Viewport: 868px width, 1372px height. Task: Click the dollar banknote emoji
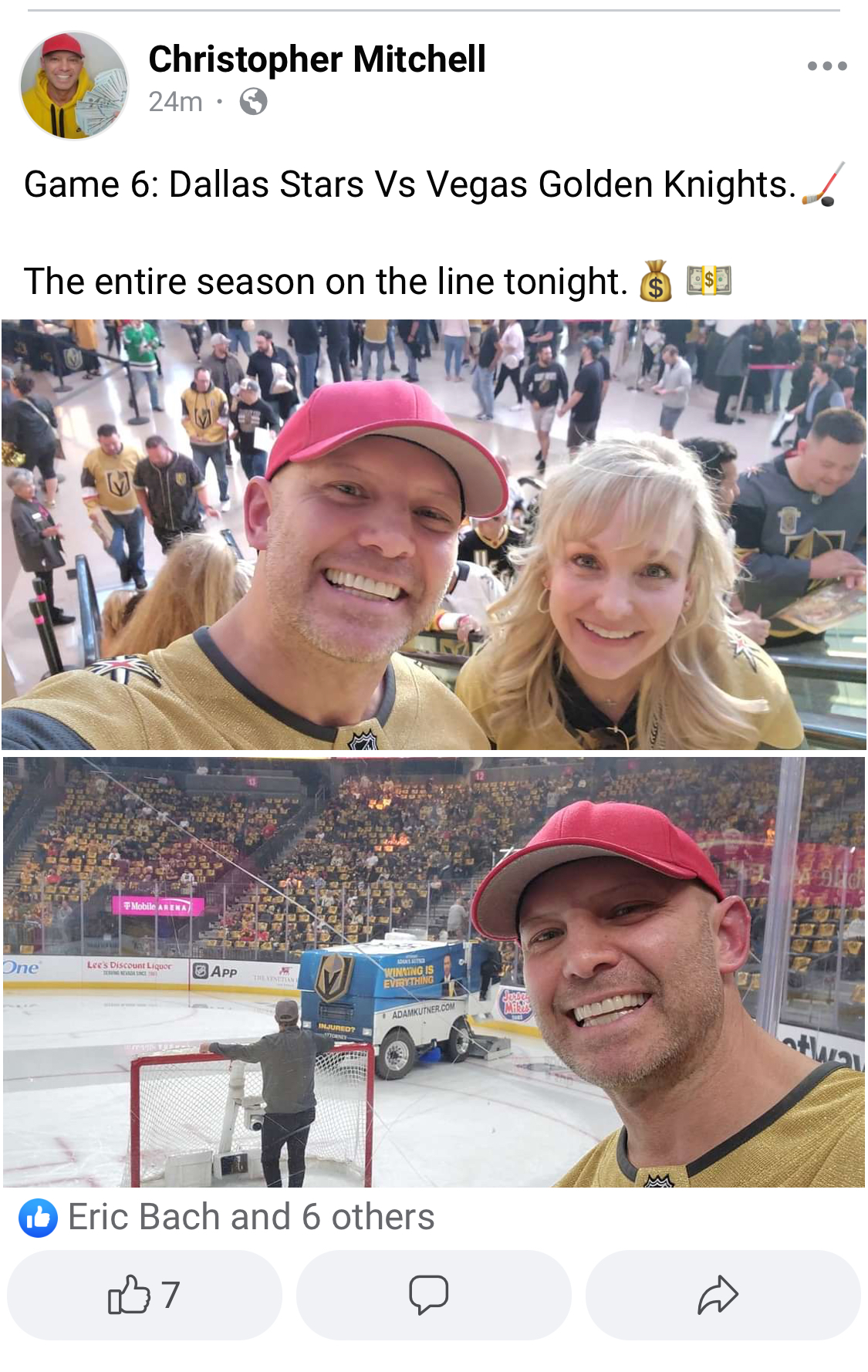click(x=708, y=281)
